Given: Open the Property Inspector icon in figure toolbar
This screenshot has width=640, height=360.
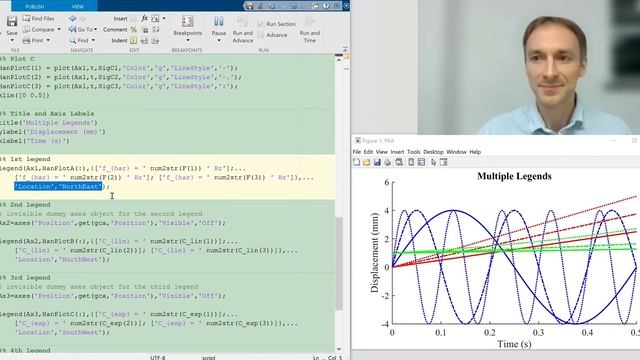Looking at the screenshot, I should [444, 162].
